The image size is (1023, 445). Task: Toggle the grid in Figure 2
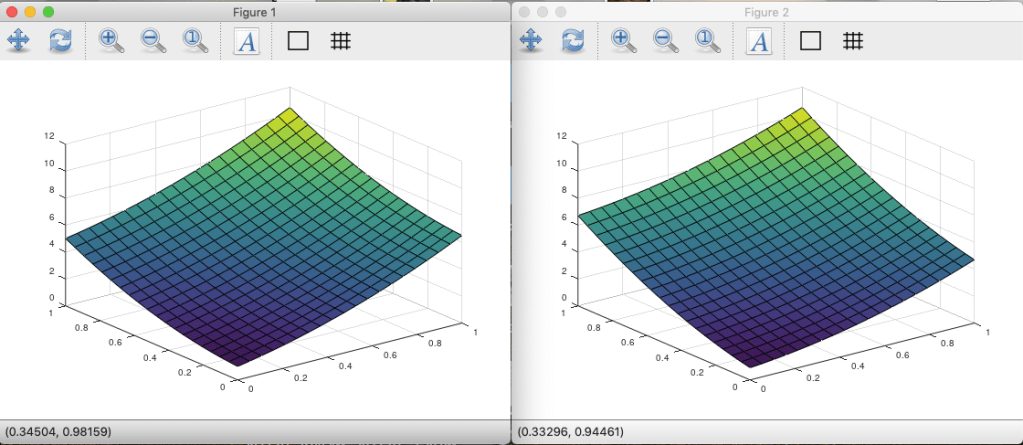point(852,41)
